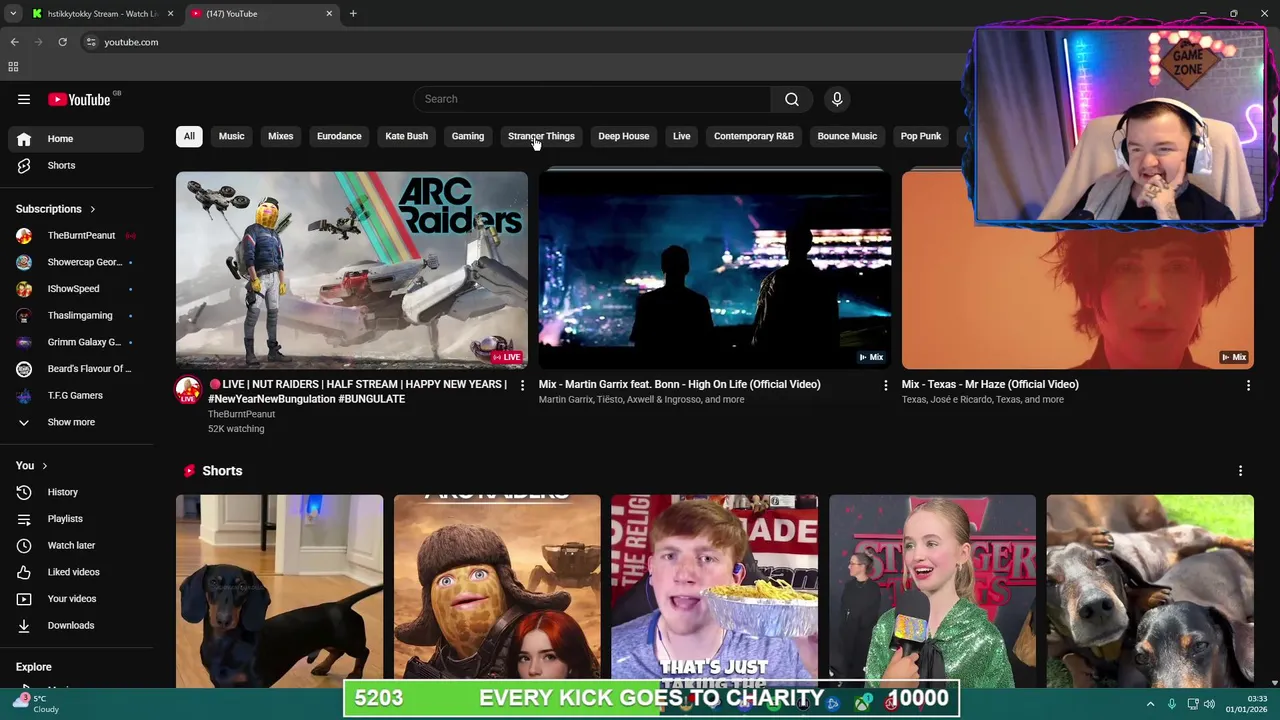The width and height of the screenshot is (1280, 720).
Task: Expand Show more subscriptions
Action: 76,422
